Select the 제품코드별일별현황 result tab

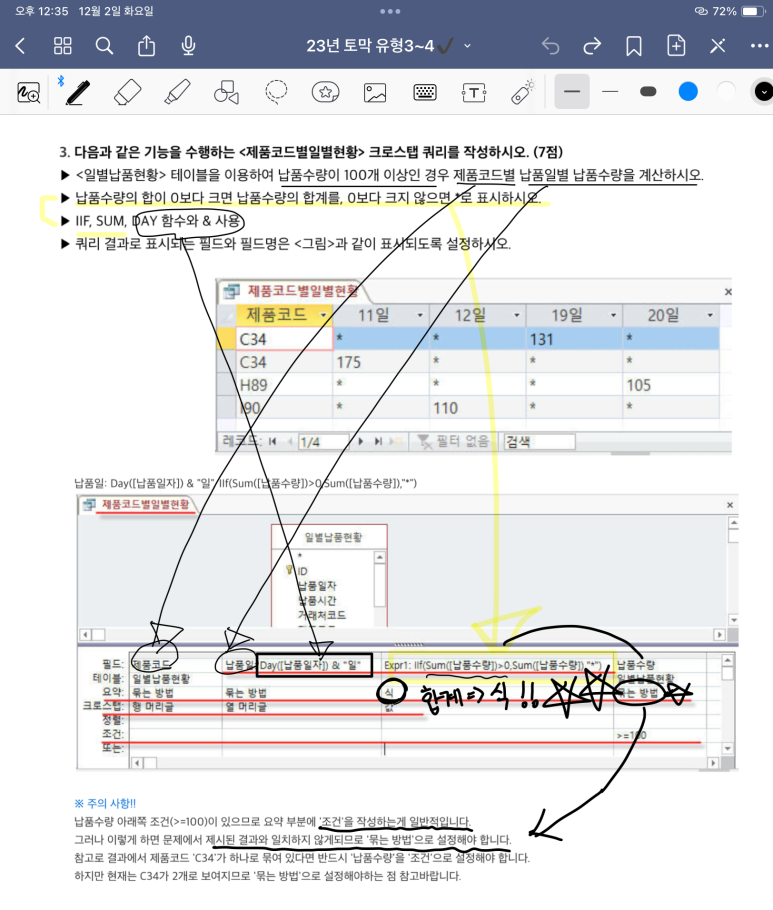[295, 291]
